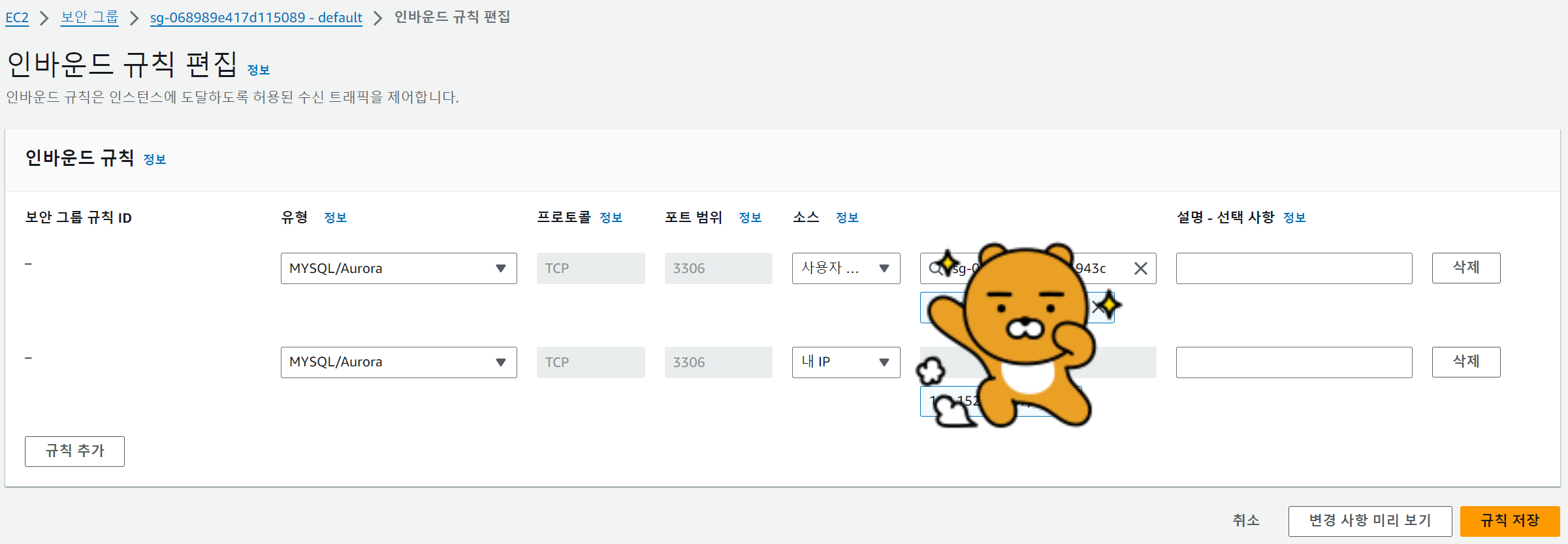This screenshot has height=544, width=1568.
Task: Open 정보 link beside 인바운드 규칙 section header
Action: pyautogui.click(x=155, y=159)
